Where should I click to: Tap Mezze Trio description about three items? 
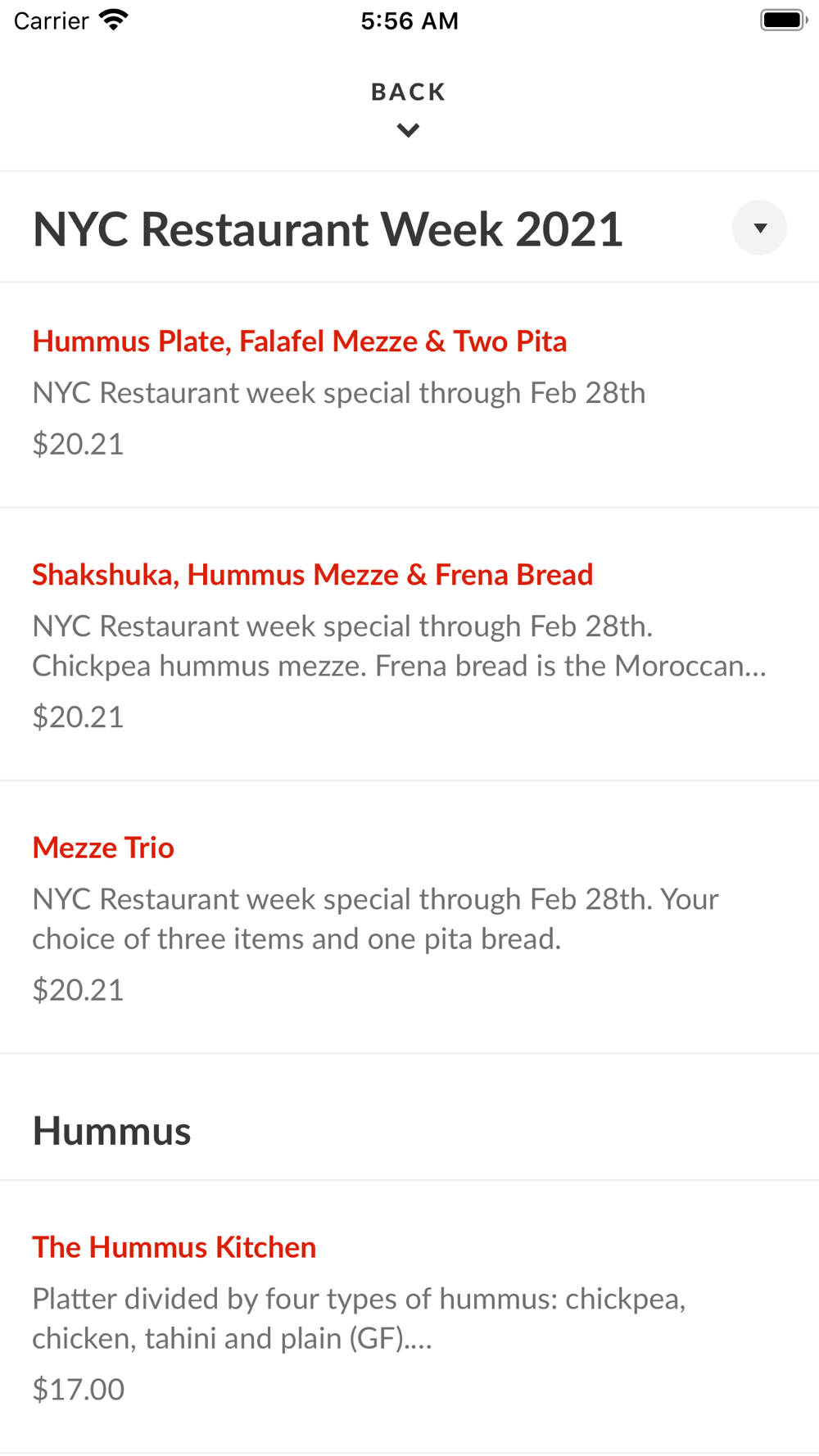coord(376,919)
